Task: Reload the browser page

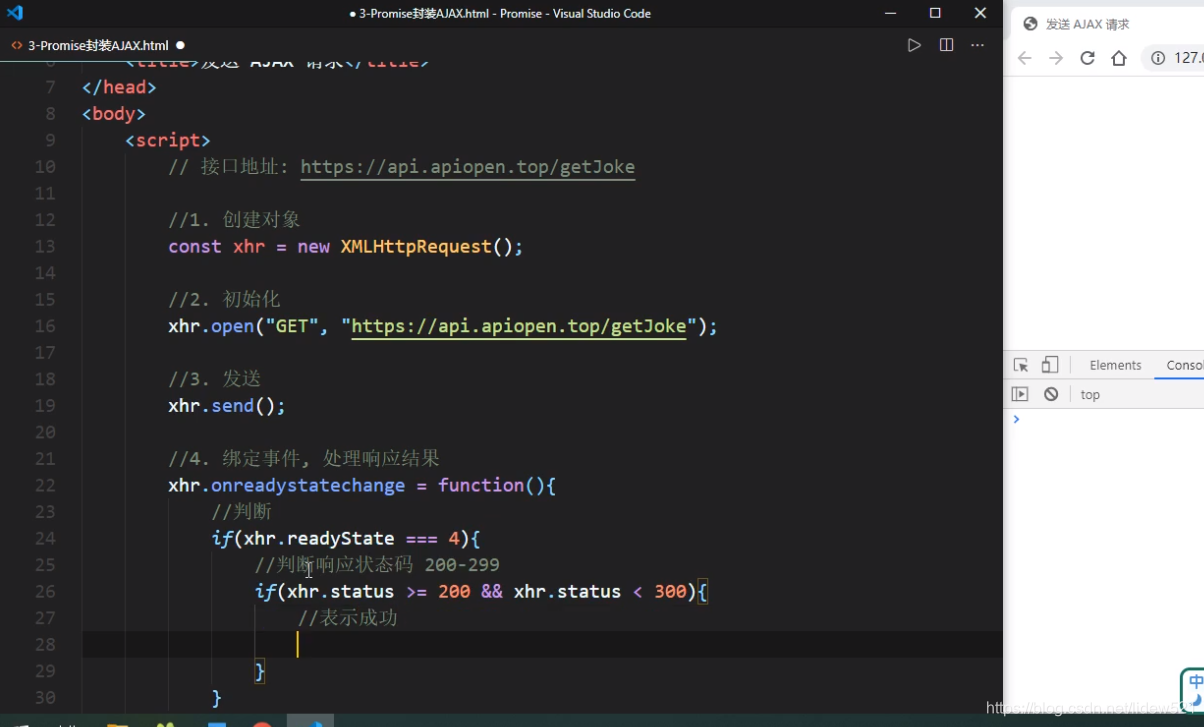Action: (x=1087, y=58)
